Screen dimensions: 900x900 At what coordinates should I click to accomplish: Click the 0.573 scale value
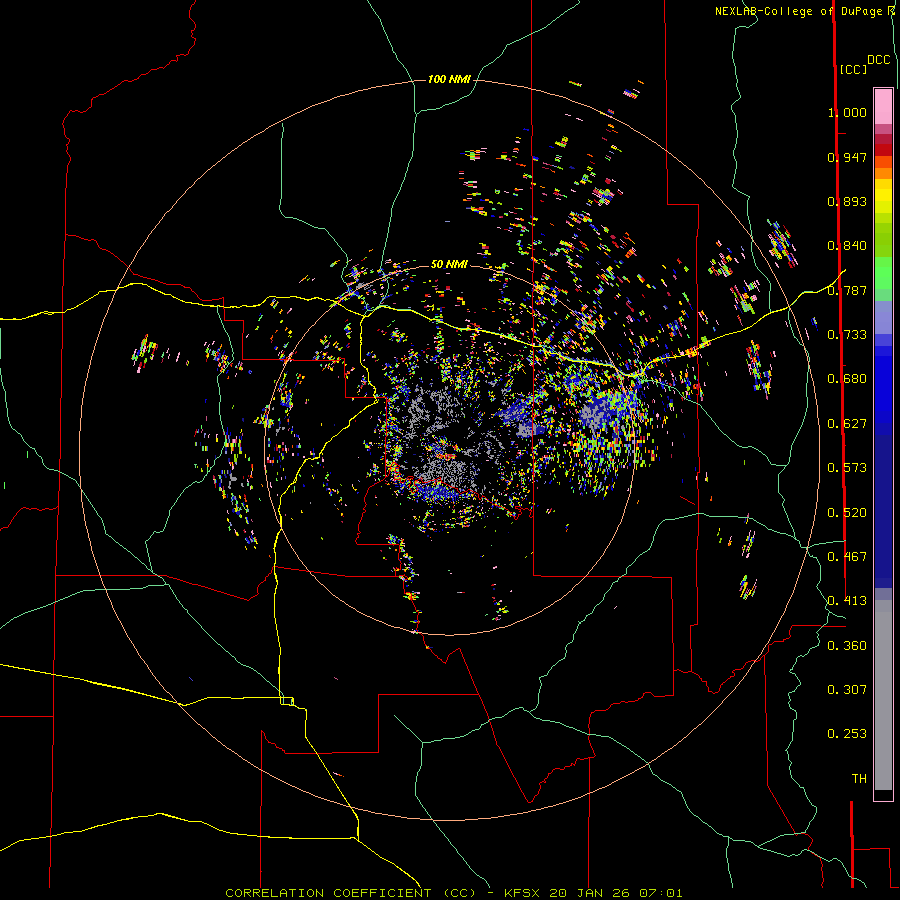[847, 468]
